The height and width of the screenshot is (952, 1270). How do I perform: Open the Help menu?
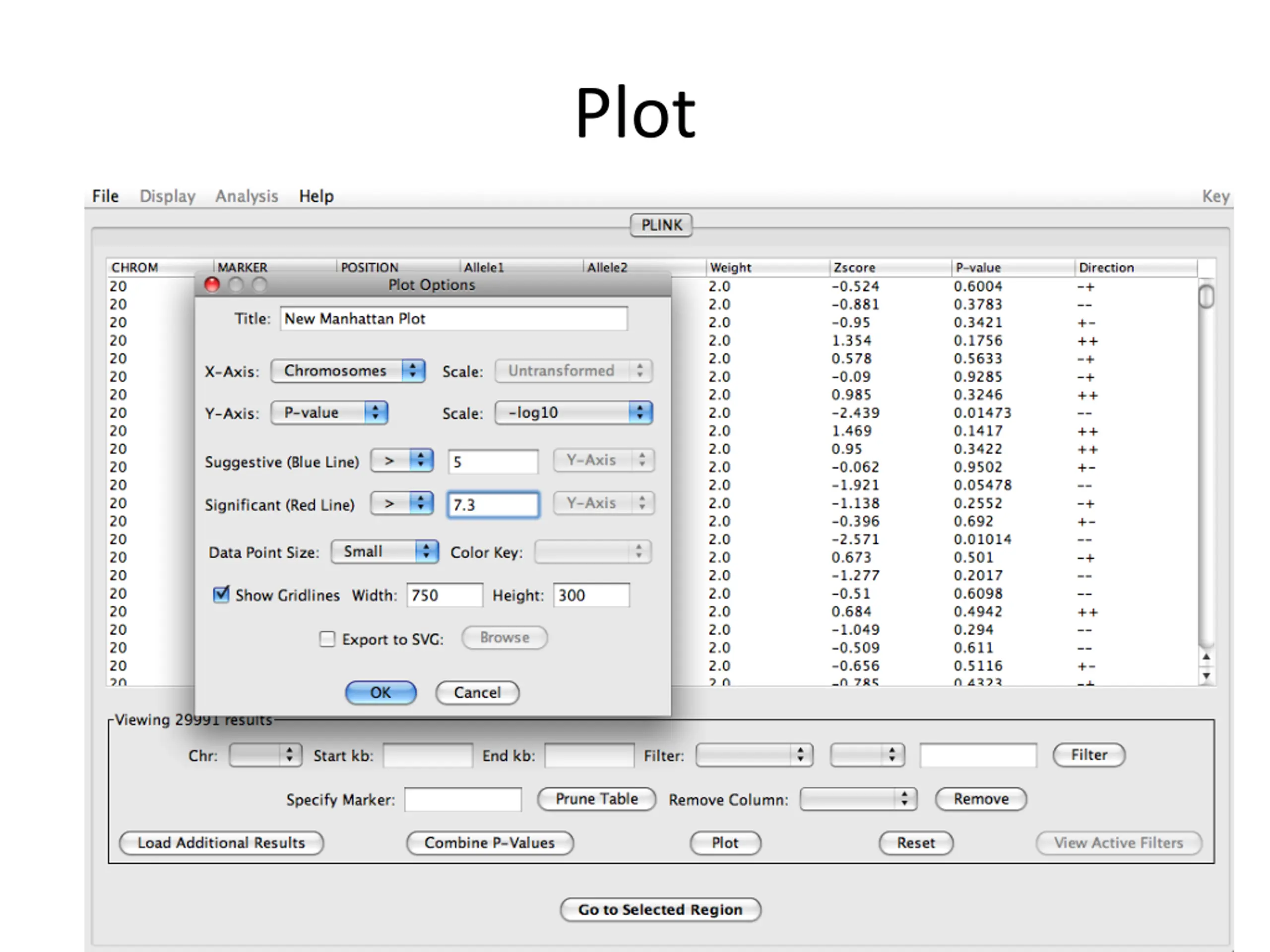coord(317,196)
